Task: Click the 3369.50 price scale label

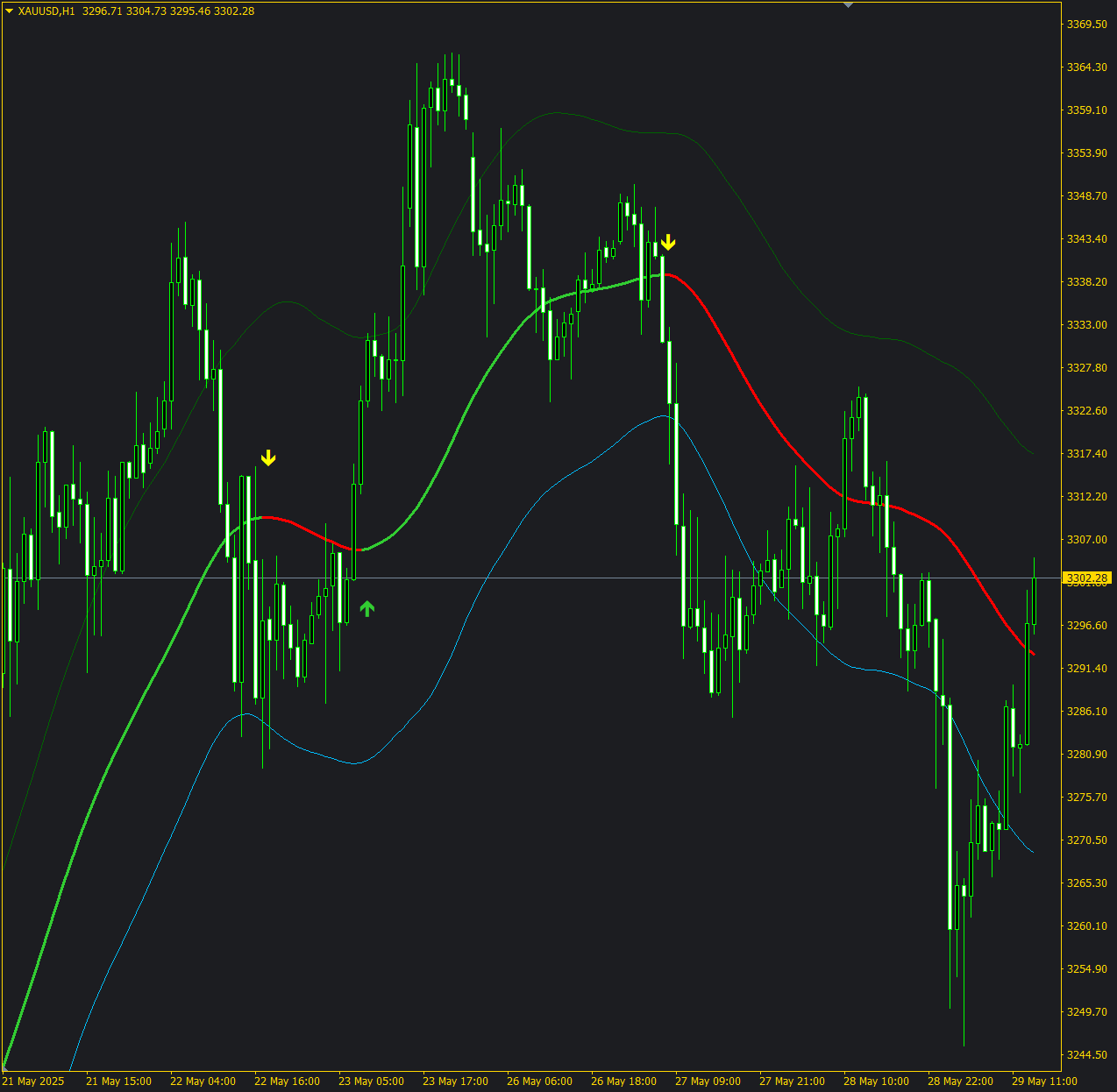Action: coord(1086,25)
